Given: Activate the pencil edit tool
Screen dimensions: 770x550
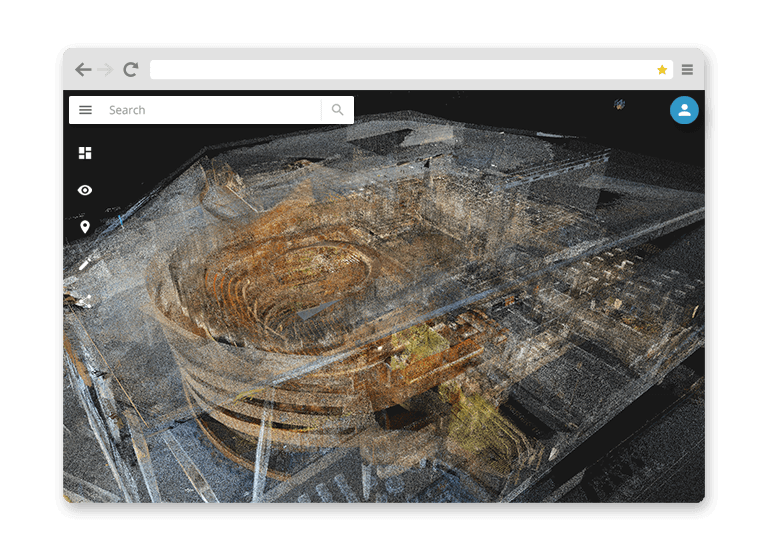Looking at the screenshot, I should point(85,264).
